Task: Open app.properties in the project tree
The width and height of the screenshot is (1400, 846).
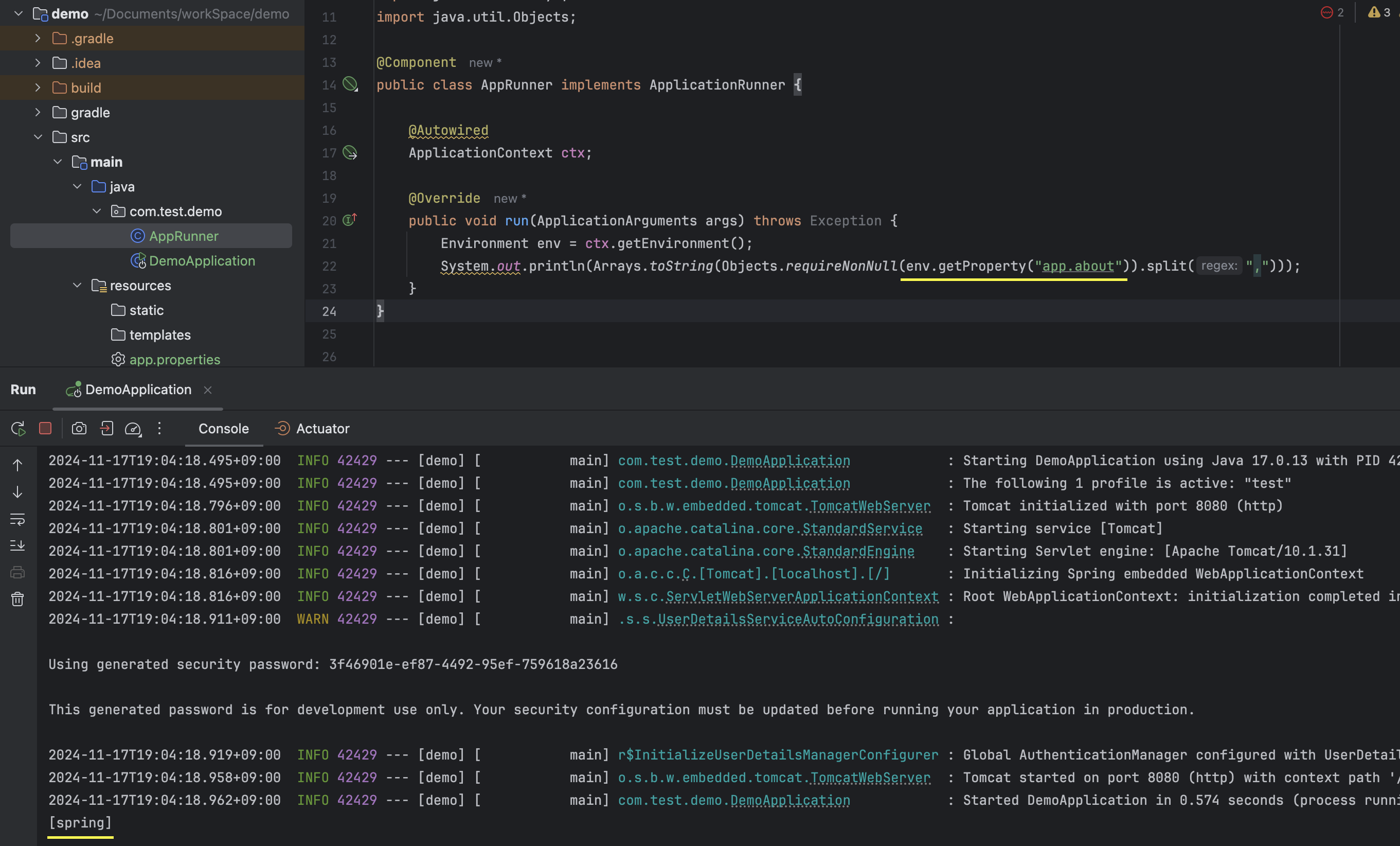Action: tap(174, 359)
